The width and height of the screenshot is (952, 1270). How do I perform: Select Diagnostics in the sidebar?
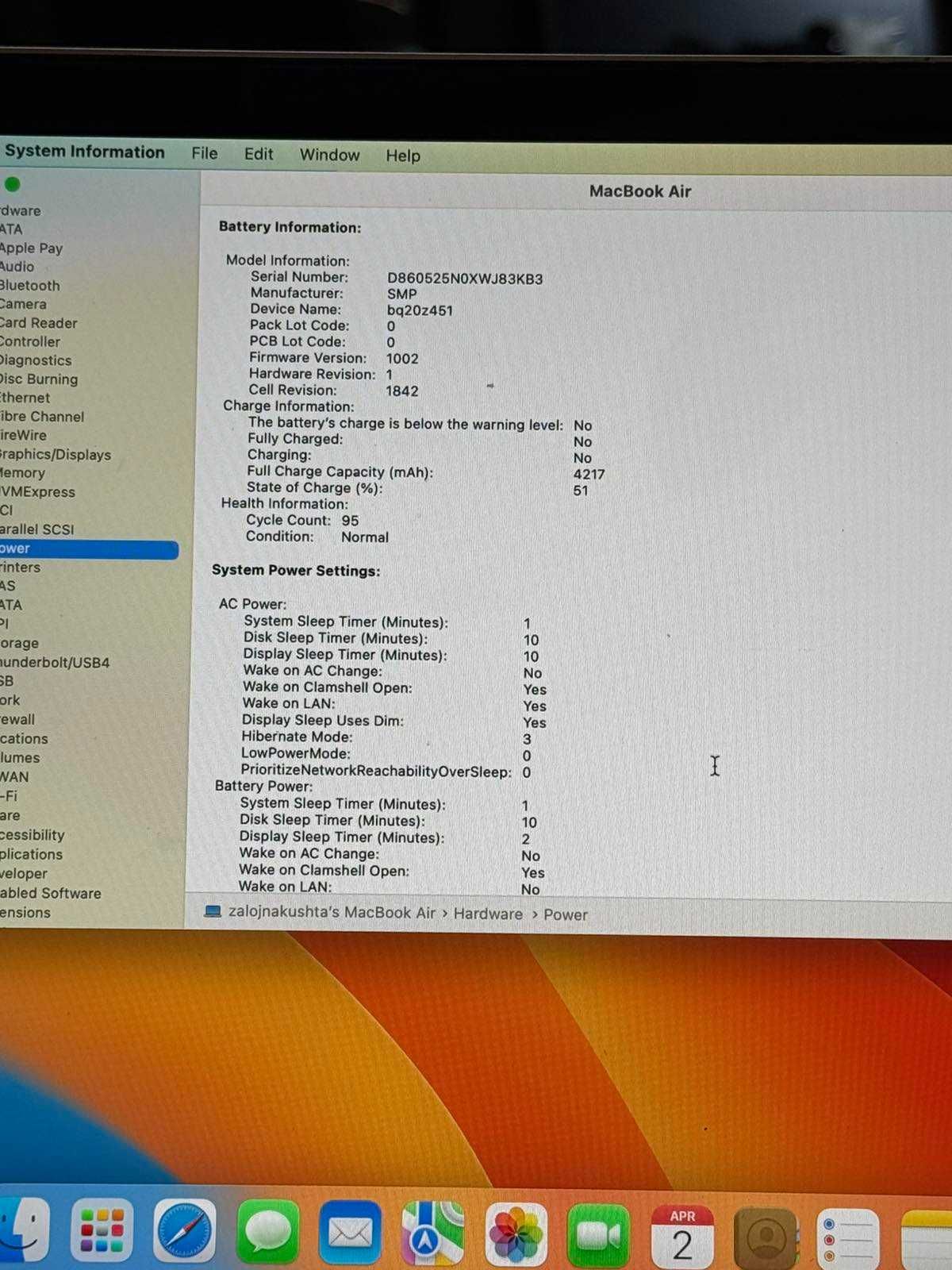click(36, 360)
